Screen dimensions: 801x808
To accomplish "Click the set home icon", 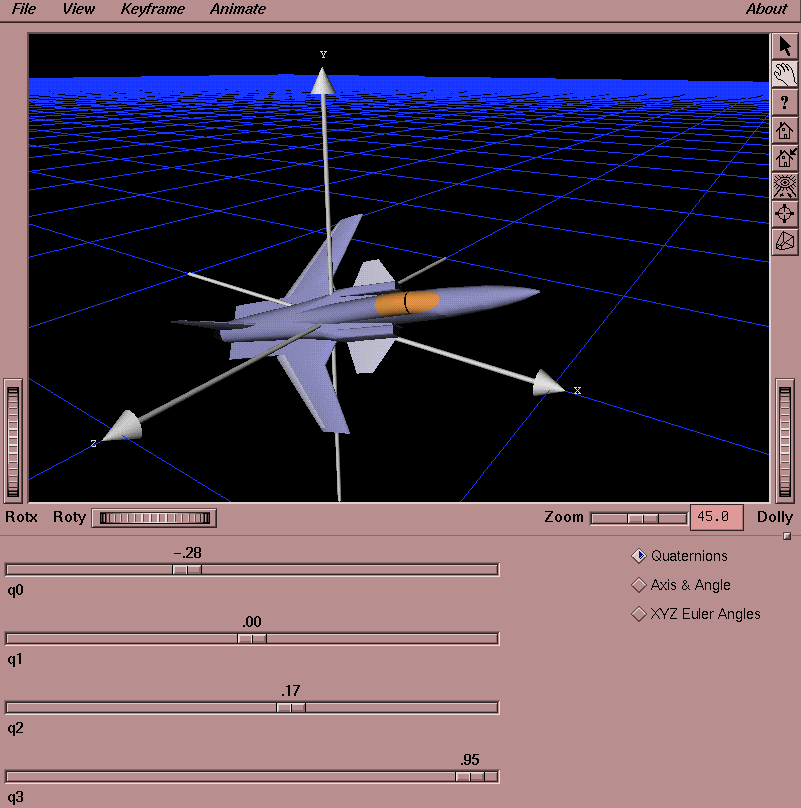I will tap(785, 158).
